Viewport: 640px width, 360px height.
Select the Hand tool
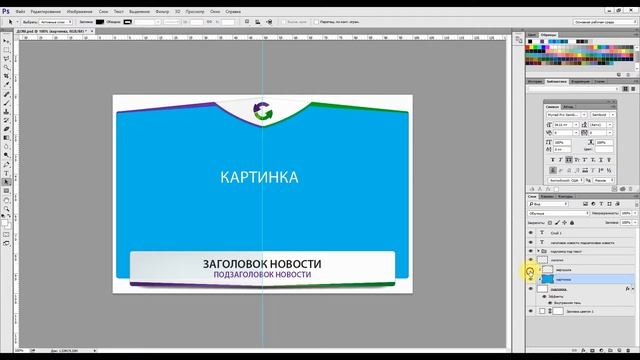click(7, 200)
